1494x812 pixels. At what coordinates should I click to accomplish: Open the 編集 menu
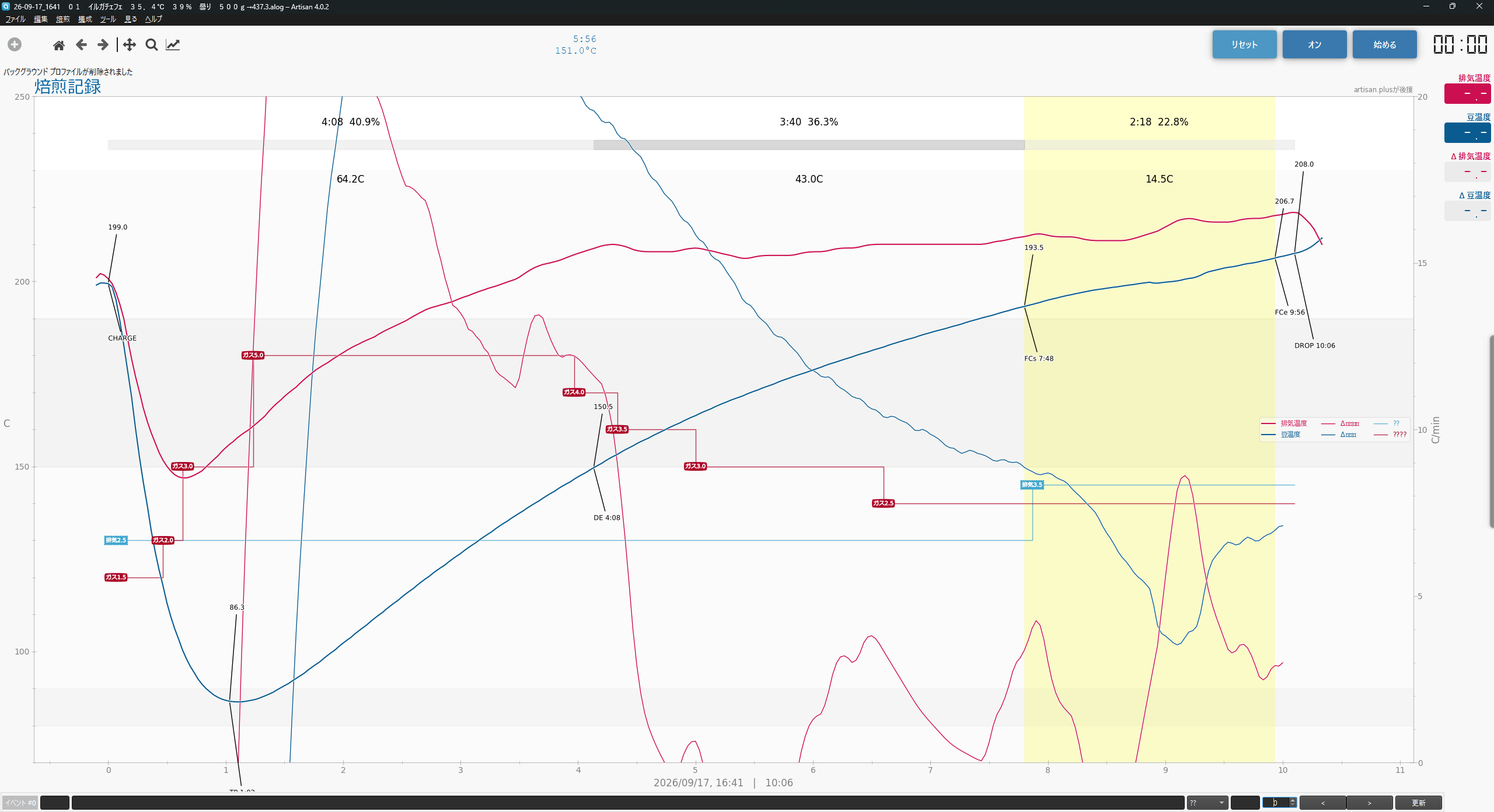click(x=41, y=19)
